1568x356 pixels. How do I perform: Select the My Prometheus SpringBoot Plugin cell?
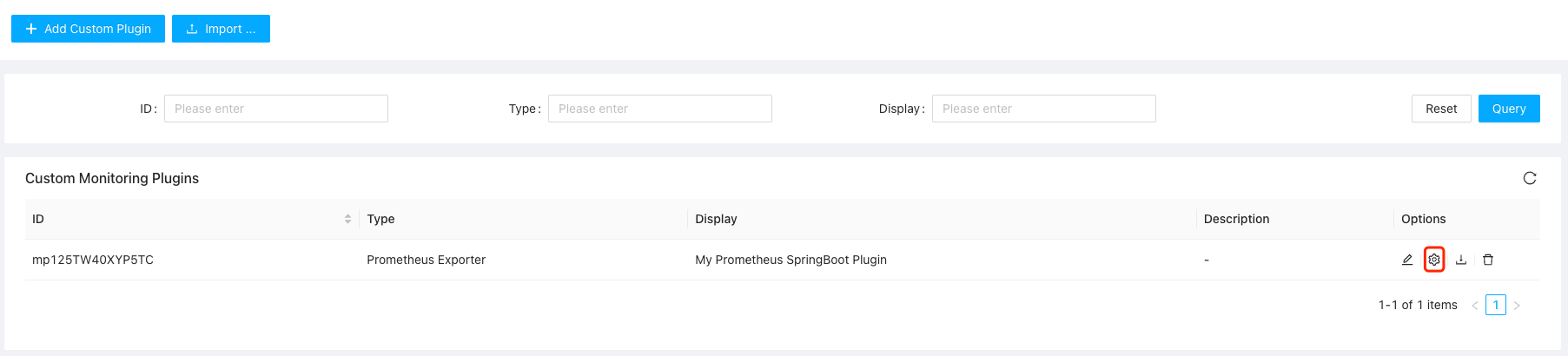tap(791, 260)
